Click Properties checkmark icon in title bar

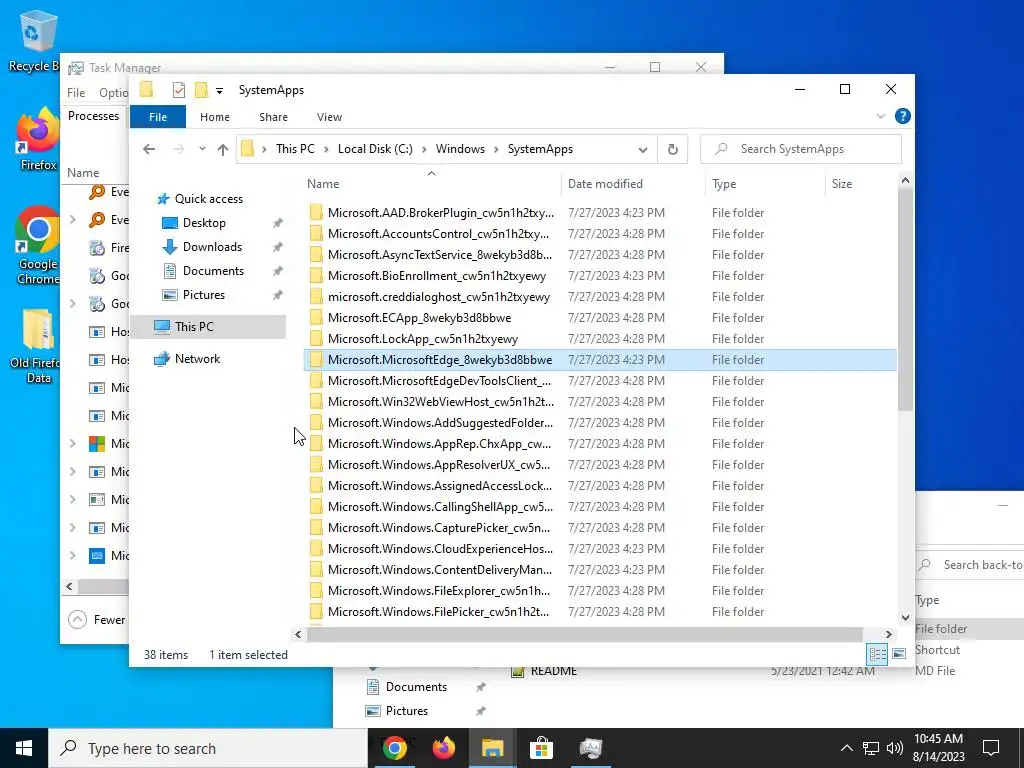tap(178, 90)
